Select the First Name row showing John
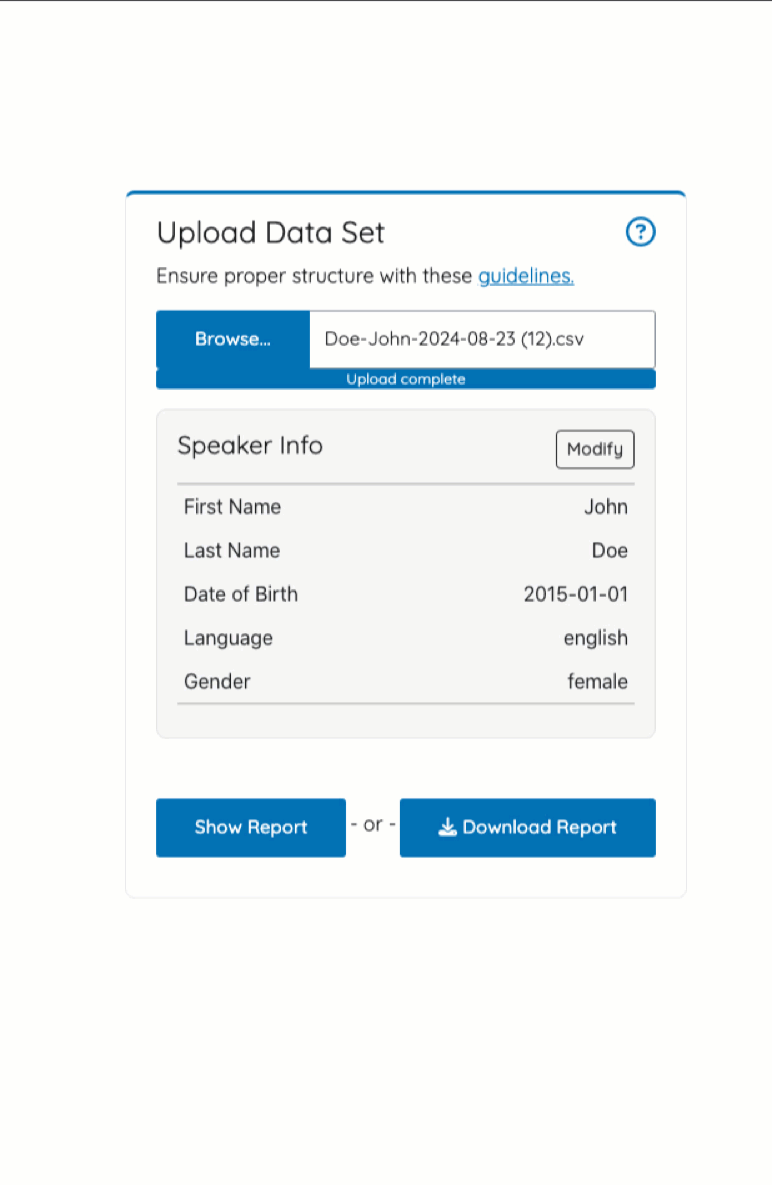Viewport: 772px width, 1185px height. (x=606, y=507)
